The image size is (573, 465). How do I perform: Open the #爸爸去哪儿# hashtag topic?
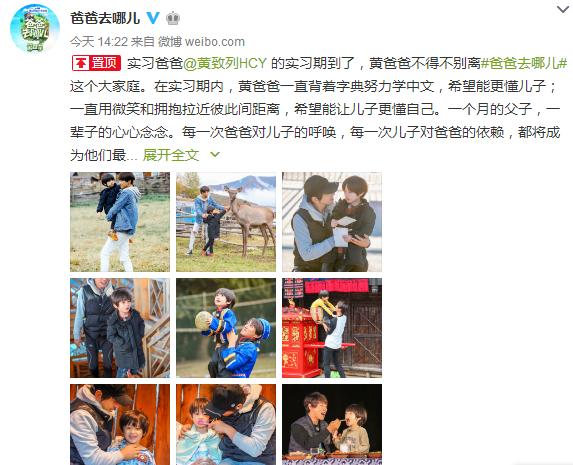point(524,63)
